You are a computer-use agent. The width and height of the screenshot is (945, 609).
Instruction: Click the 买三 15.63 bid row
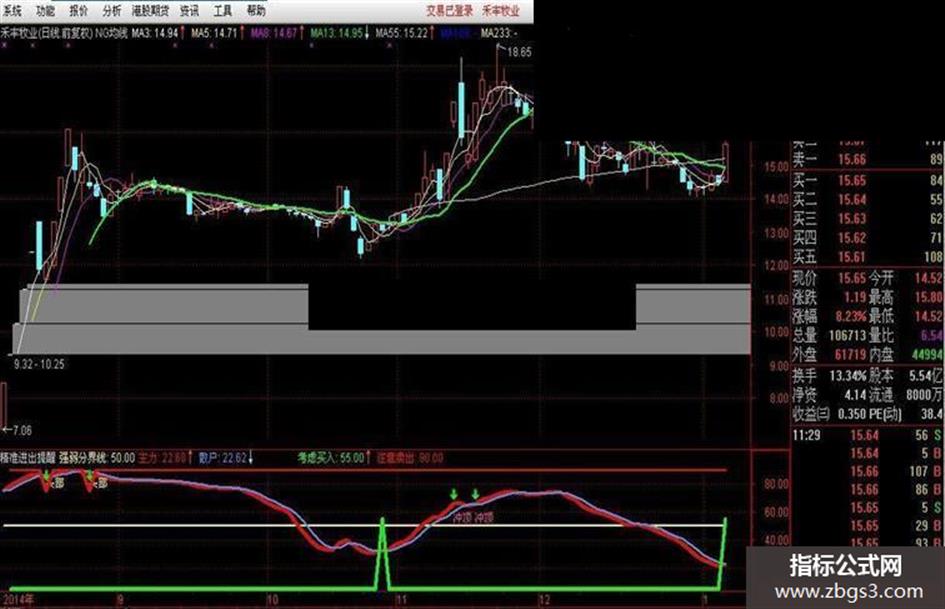[x=867, y=218]
